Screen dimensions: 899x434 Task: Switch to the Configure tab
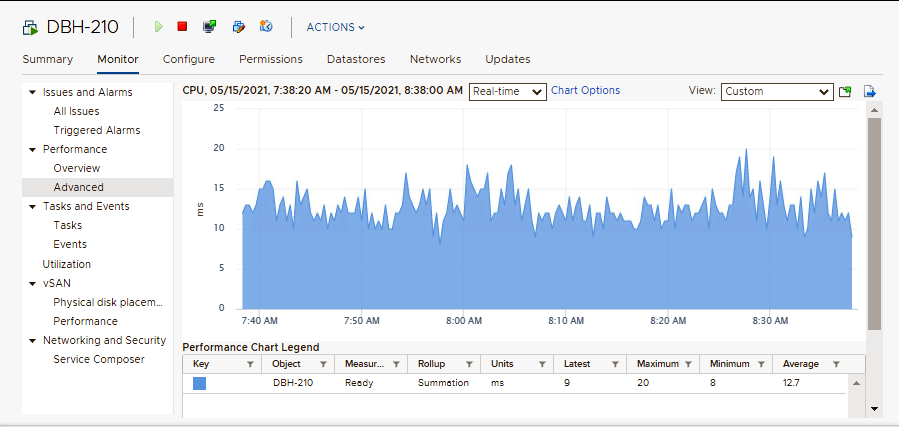(188, 59)
